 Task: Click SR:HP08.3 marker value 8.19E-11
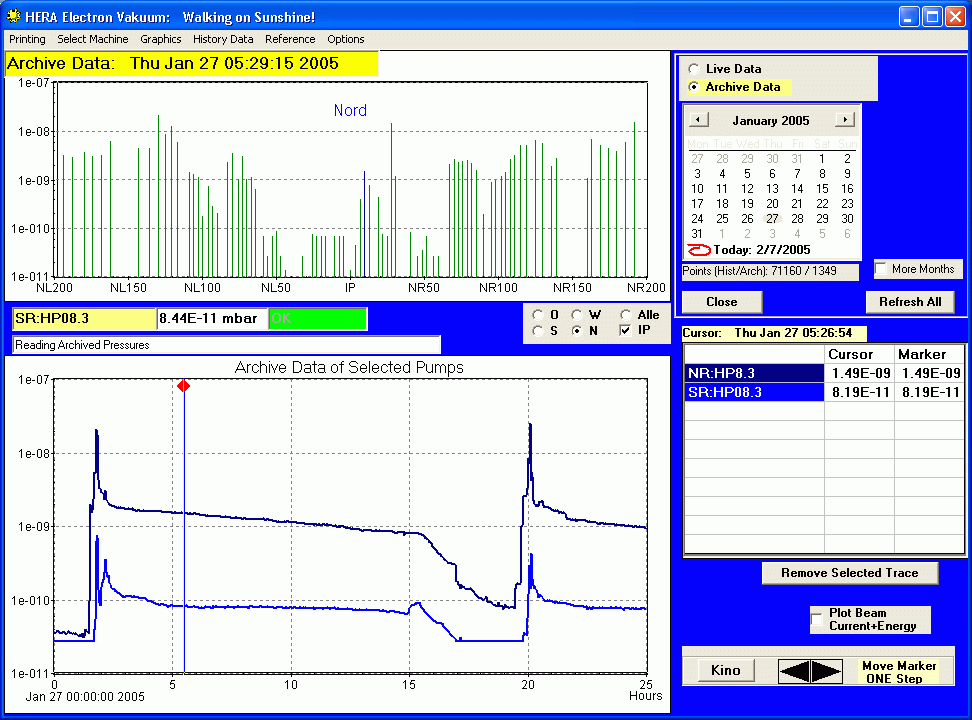[x=930, y=393]
